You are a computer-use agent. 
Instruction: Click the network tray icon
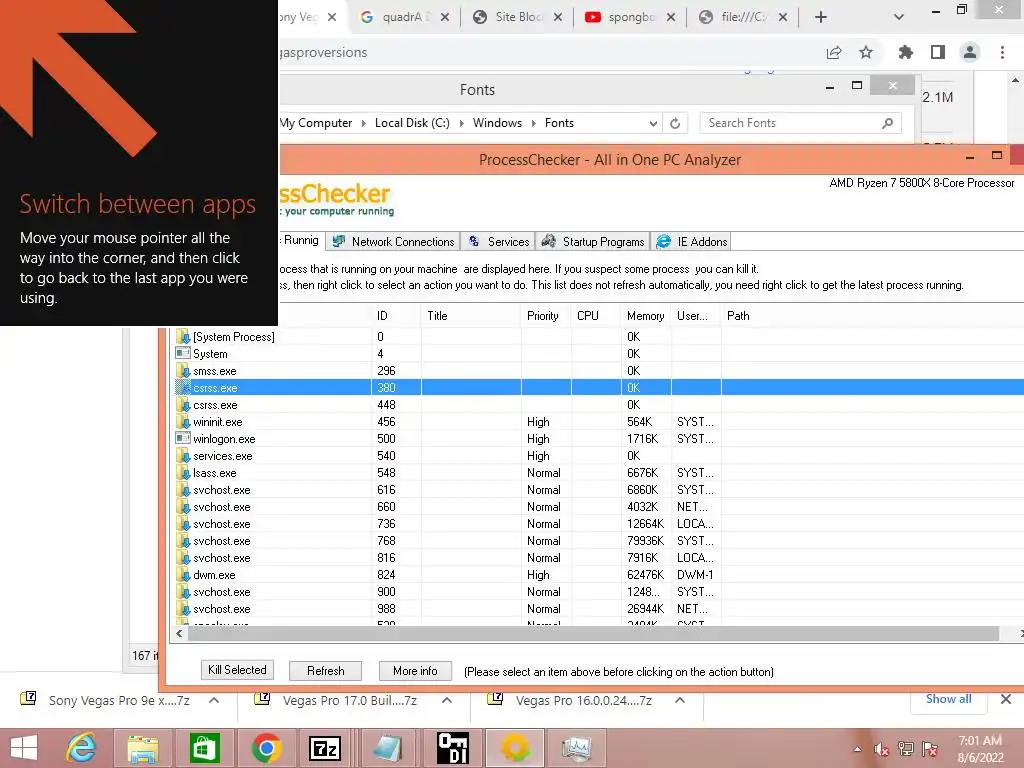pyautogui.click(x=906, y=749)
